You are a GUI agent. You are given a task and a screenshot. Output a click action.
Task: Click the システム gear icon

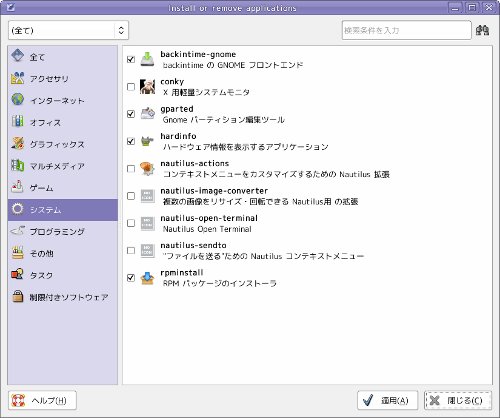coord(17,209)
